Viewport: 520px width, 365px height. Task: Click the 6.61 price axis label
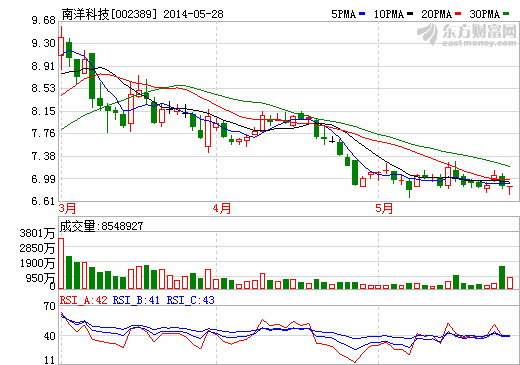43,201
